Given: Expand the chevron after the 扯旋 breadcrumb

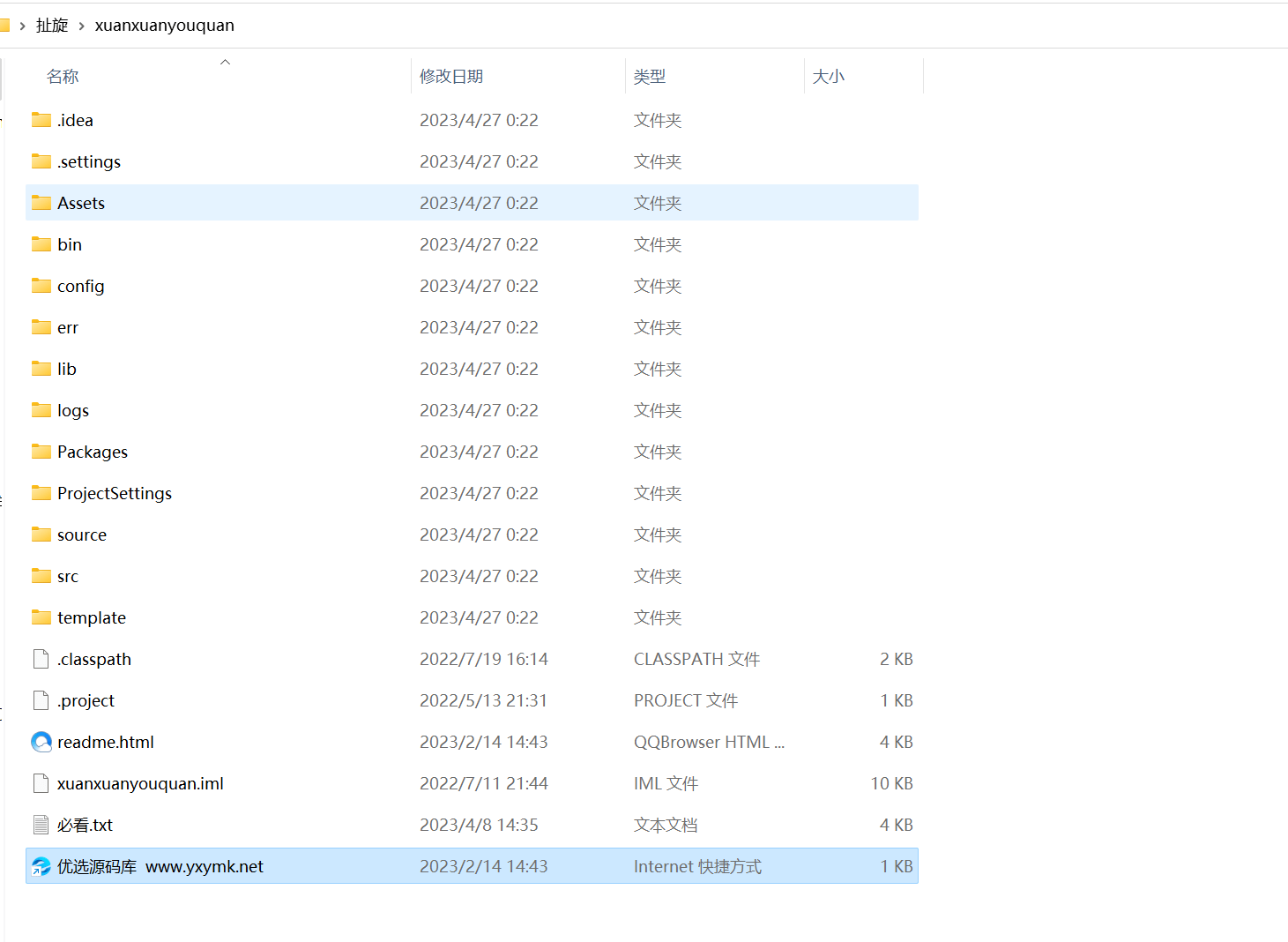Looking at the screenshot, I should coord(81,26).
